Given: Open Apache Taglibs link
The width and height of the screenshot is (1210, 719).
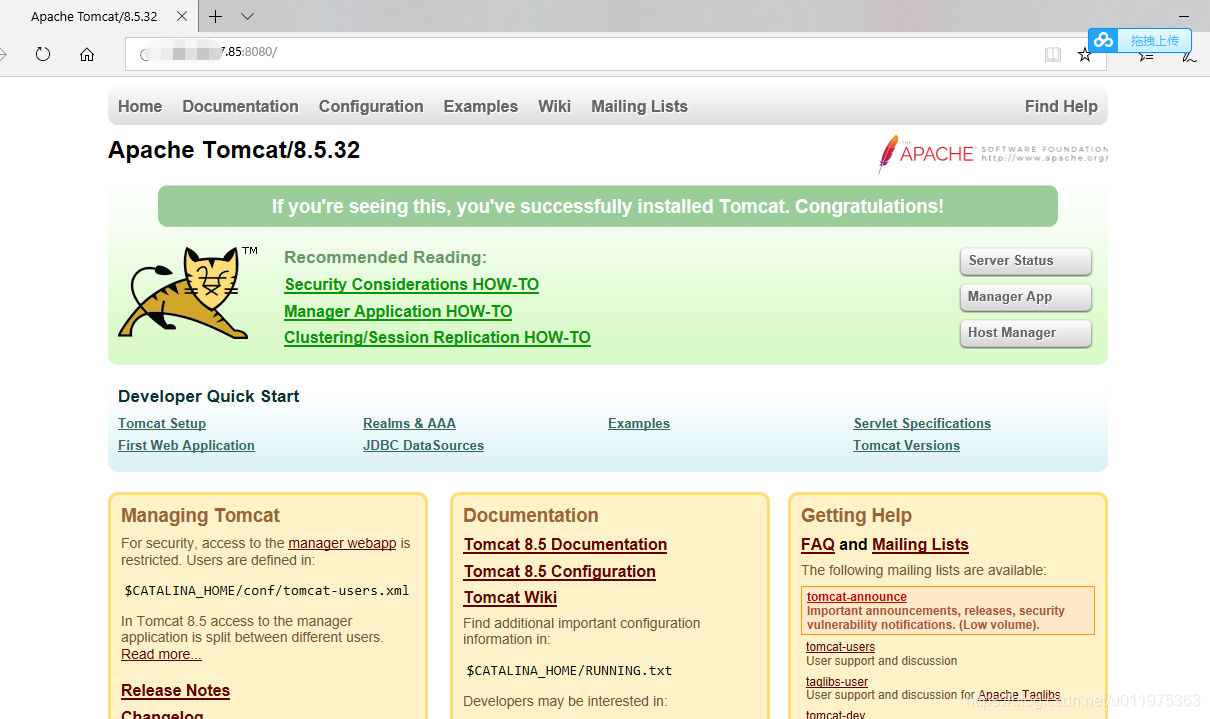Looking at the screenshot, I should click(x=1019, y=695).
